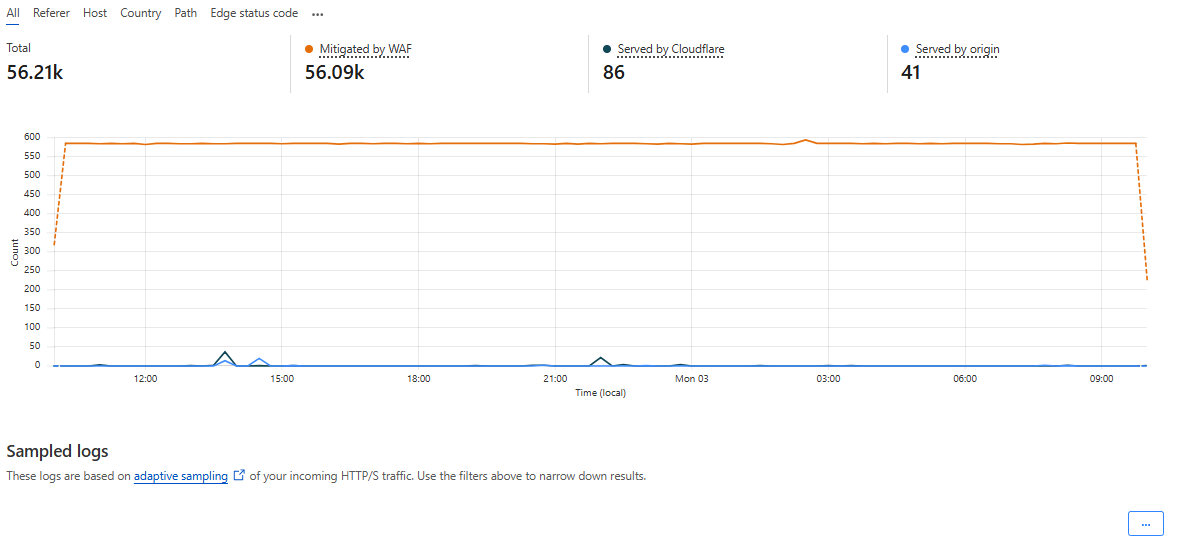Click the dark Served by Cloudflare dot
Viewport: 1197px width, 550px height.
(608, 49)
